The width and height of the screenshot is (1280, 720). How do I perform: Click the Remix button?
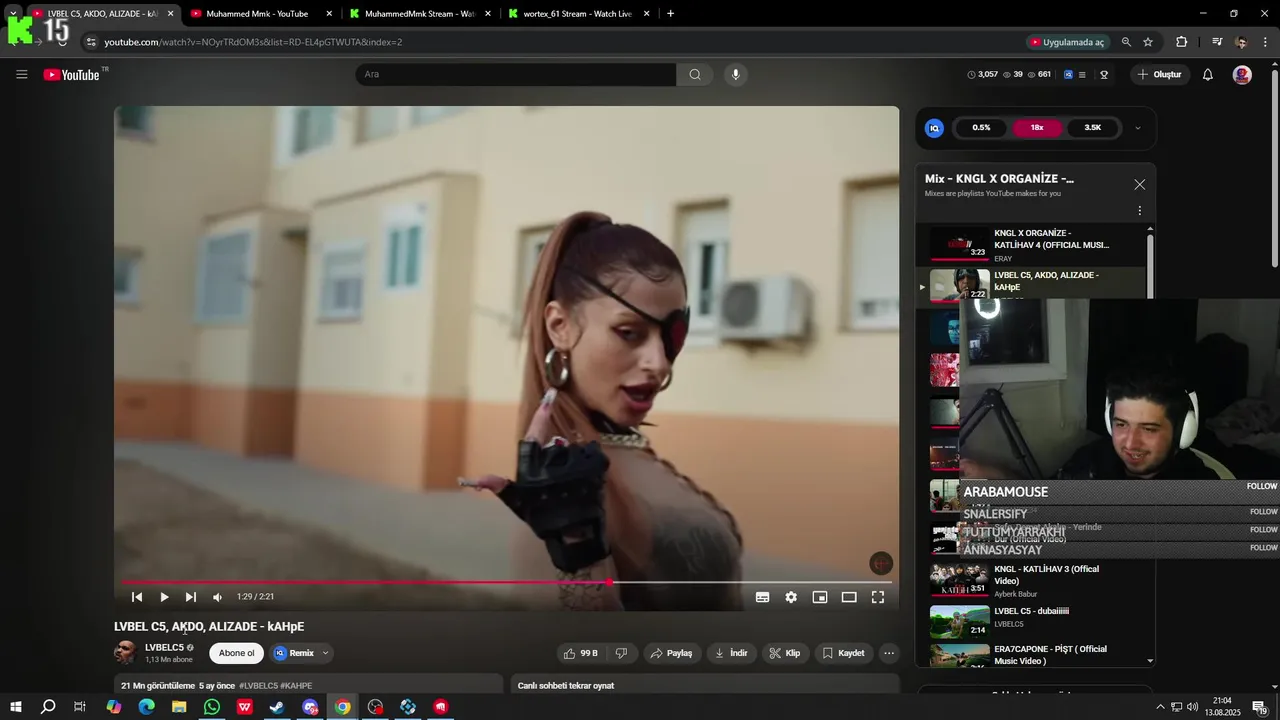(x=294, y=653)
